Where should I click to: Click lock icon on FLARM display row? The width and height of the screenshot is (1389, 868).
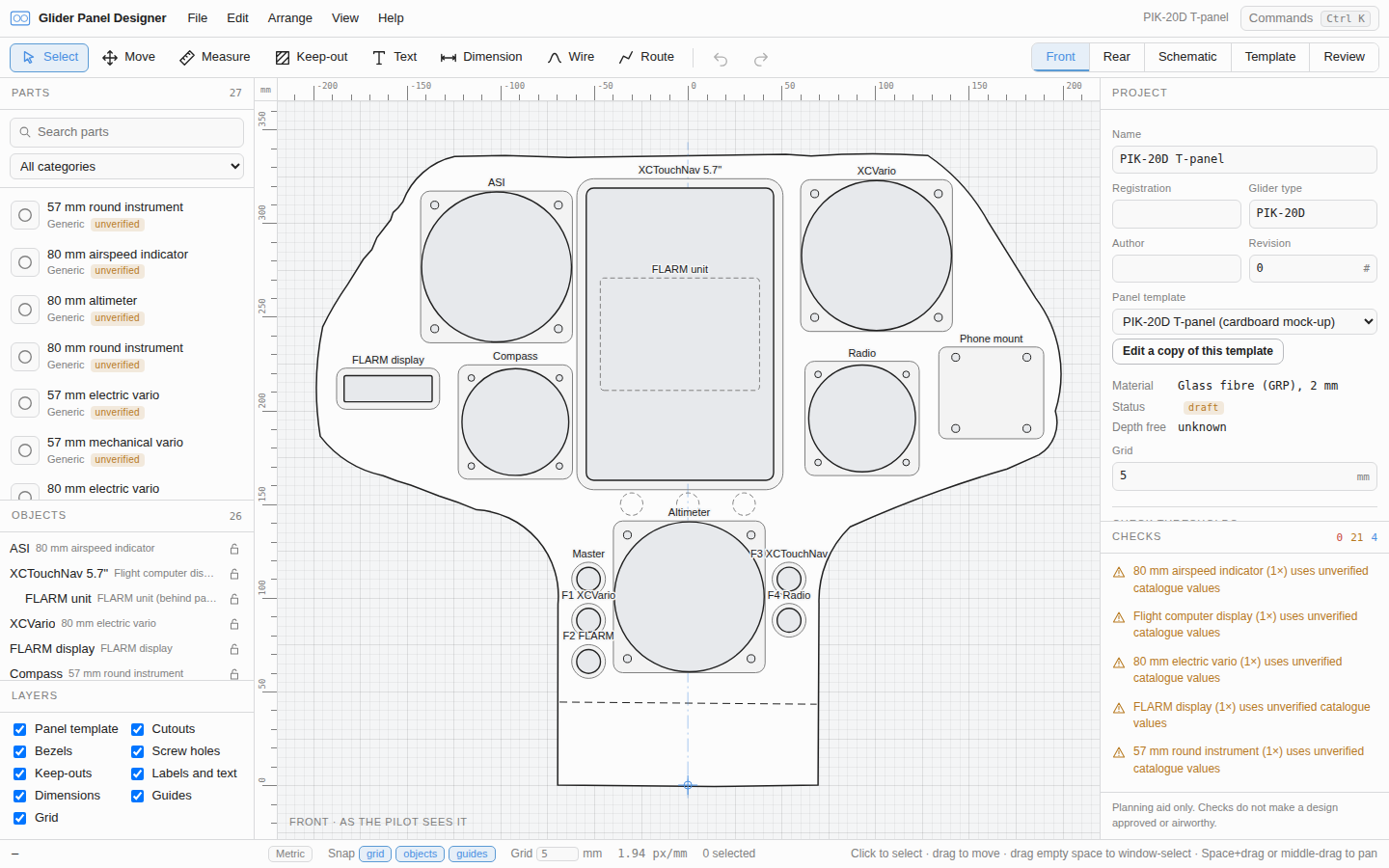(x=234, y=649)
